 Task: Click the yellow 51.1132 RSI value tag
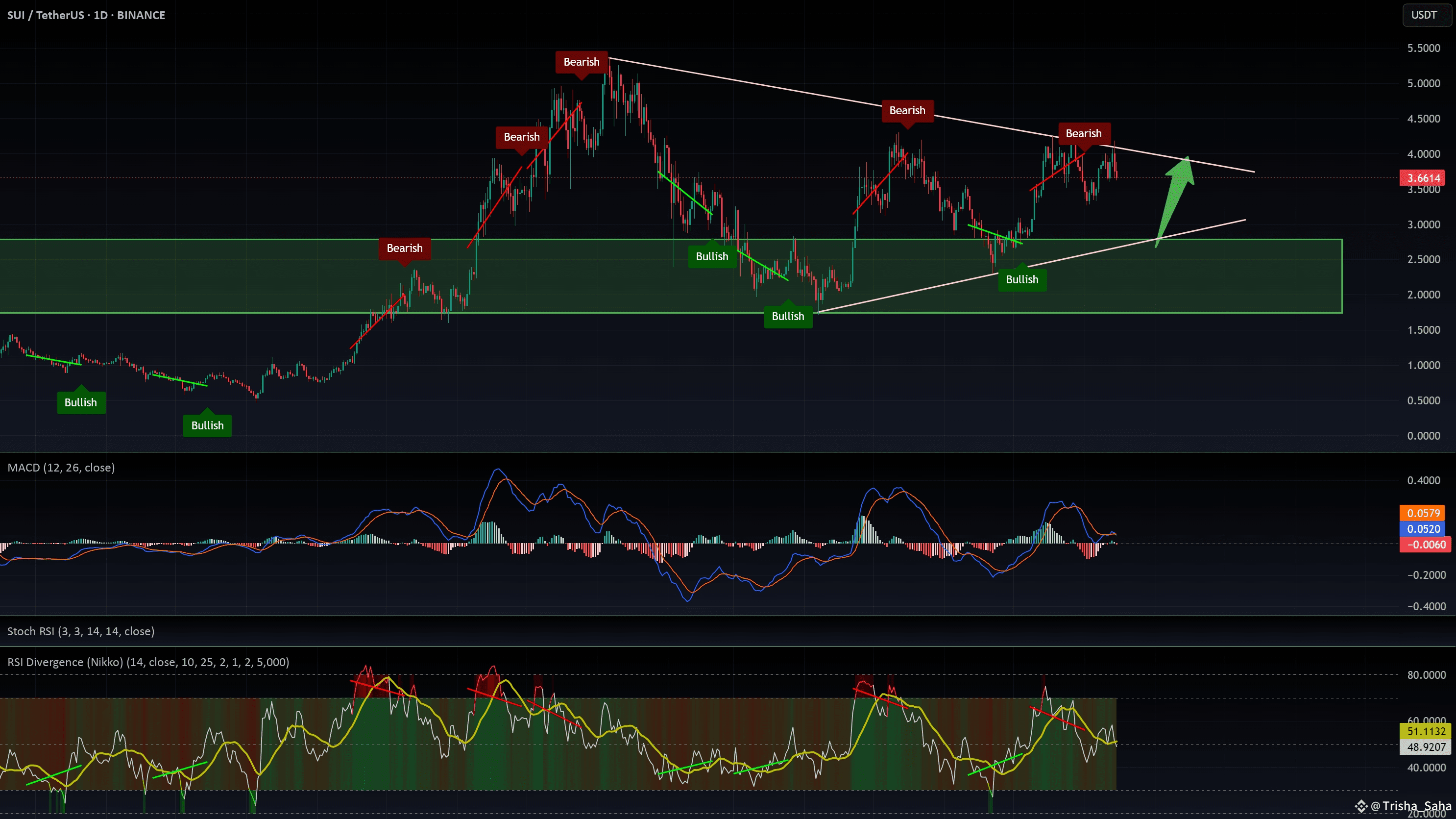pos(1426,731)
